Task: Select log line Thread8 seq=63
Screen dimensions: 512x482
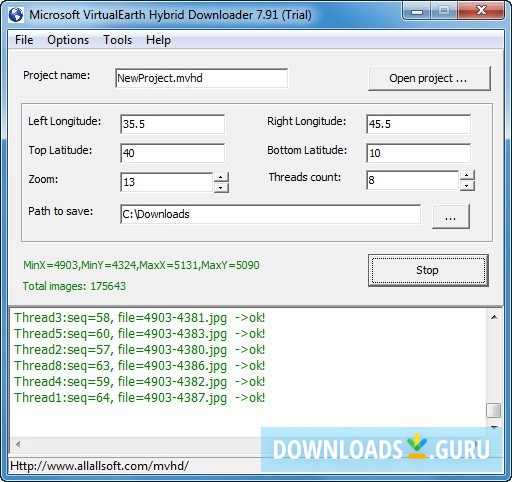Action: [139, 366]
